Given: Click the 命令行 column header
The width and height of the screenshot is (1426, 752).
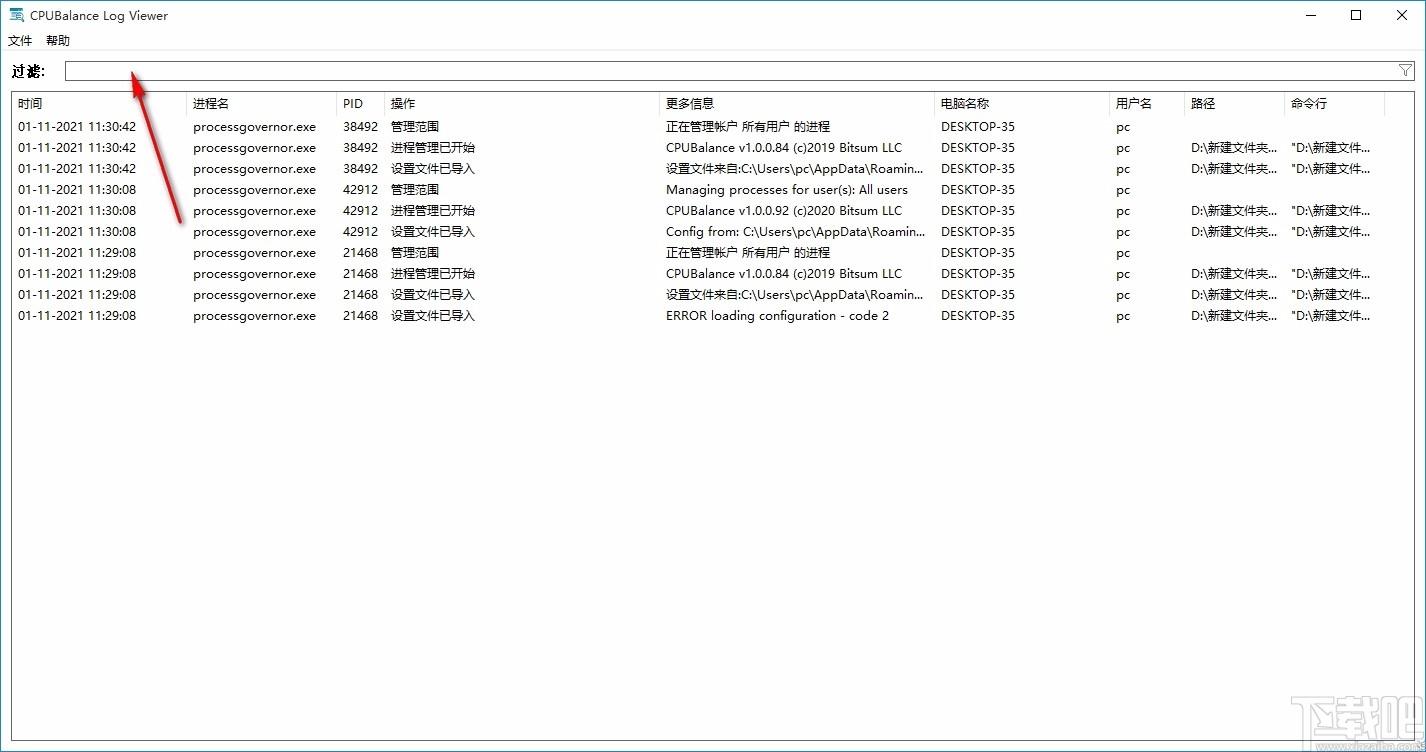Looking at the screenshot, I should tap(1335, 104).
